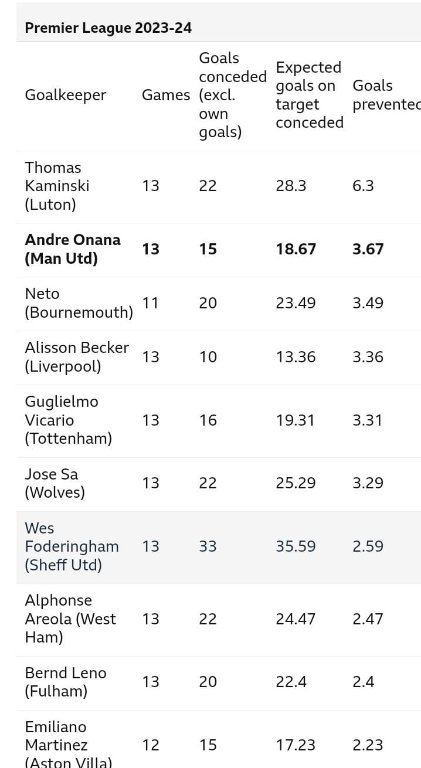Image resolution: width=421 pixels, height=768 pixels.
Task: Click Foderingham's 33 goals conceded value
Action: tap(208, 547)
